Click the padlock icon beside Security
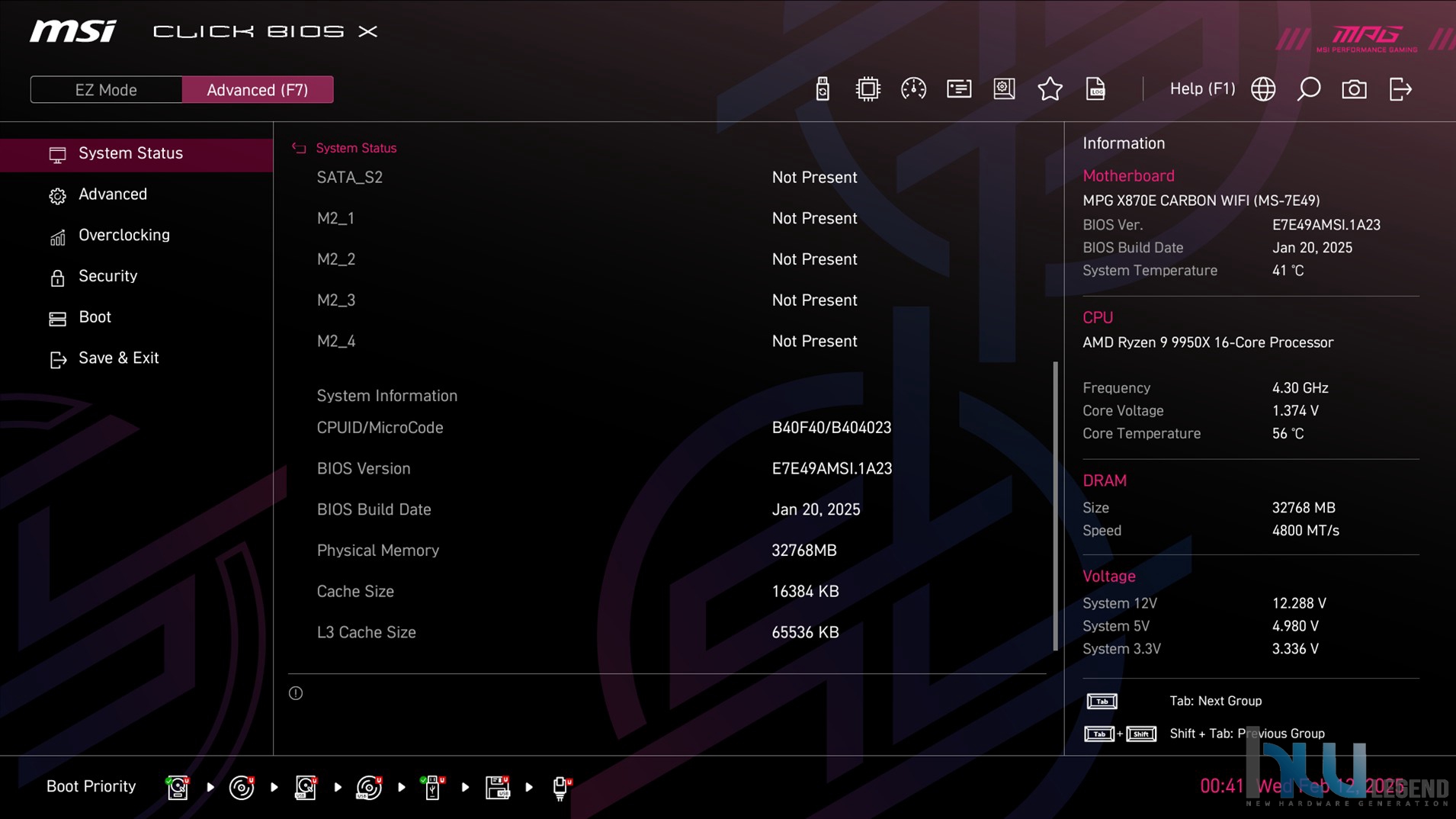 pos(57,278)
